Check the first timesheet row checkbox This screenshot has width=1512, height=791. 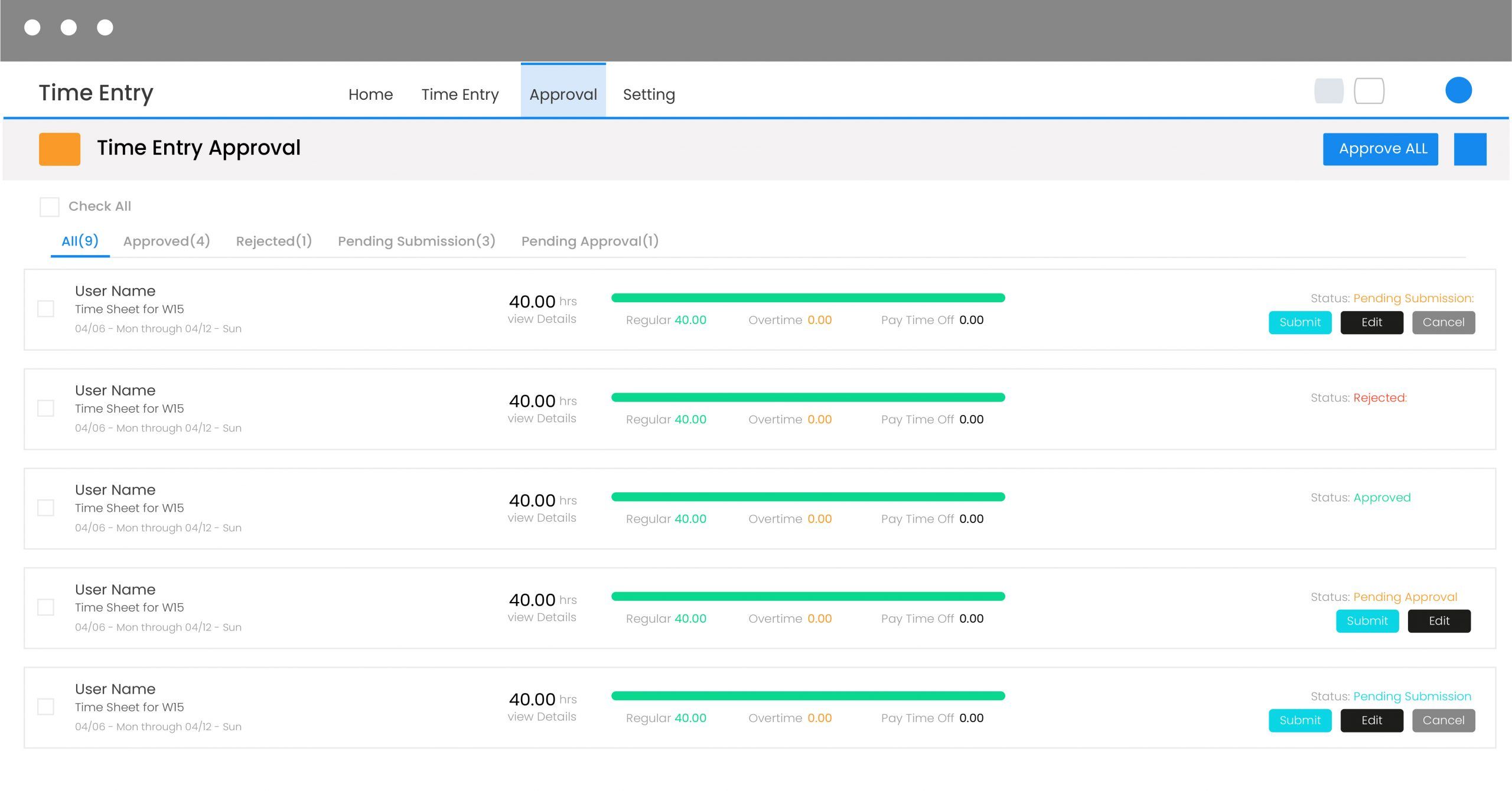click(45, 309)
